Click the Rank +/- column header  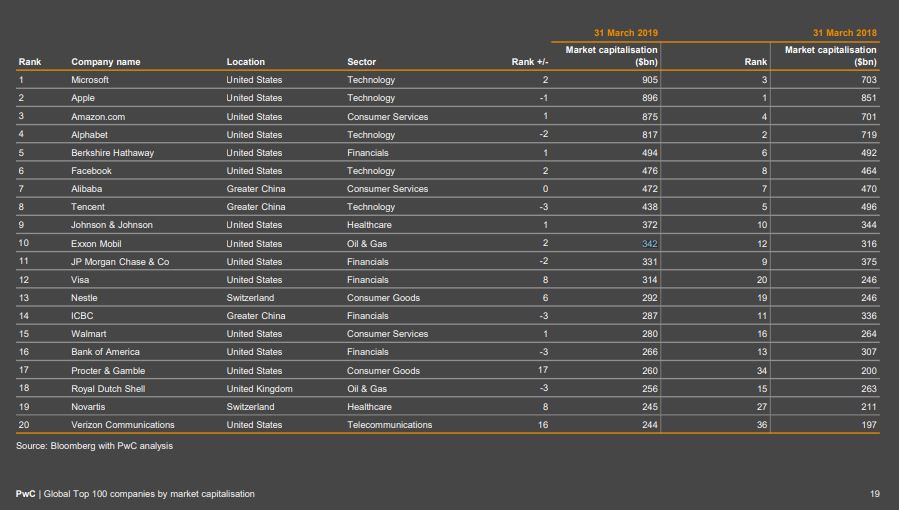point(530,62)
